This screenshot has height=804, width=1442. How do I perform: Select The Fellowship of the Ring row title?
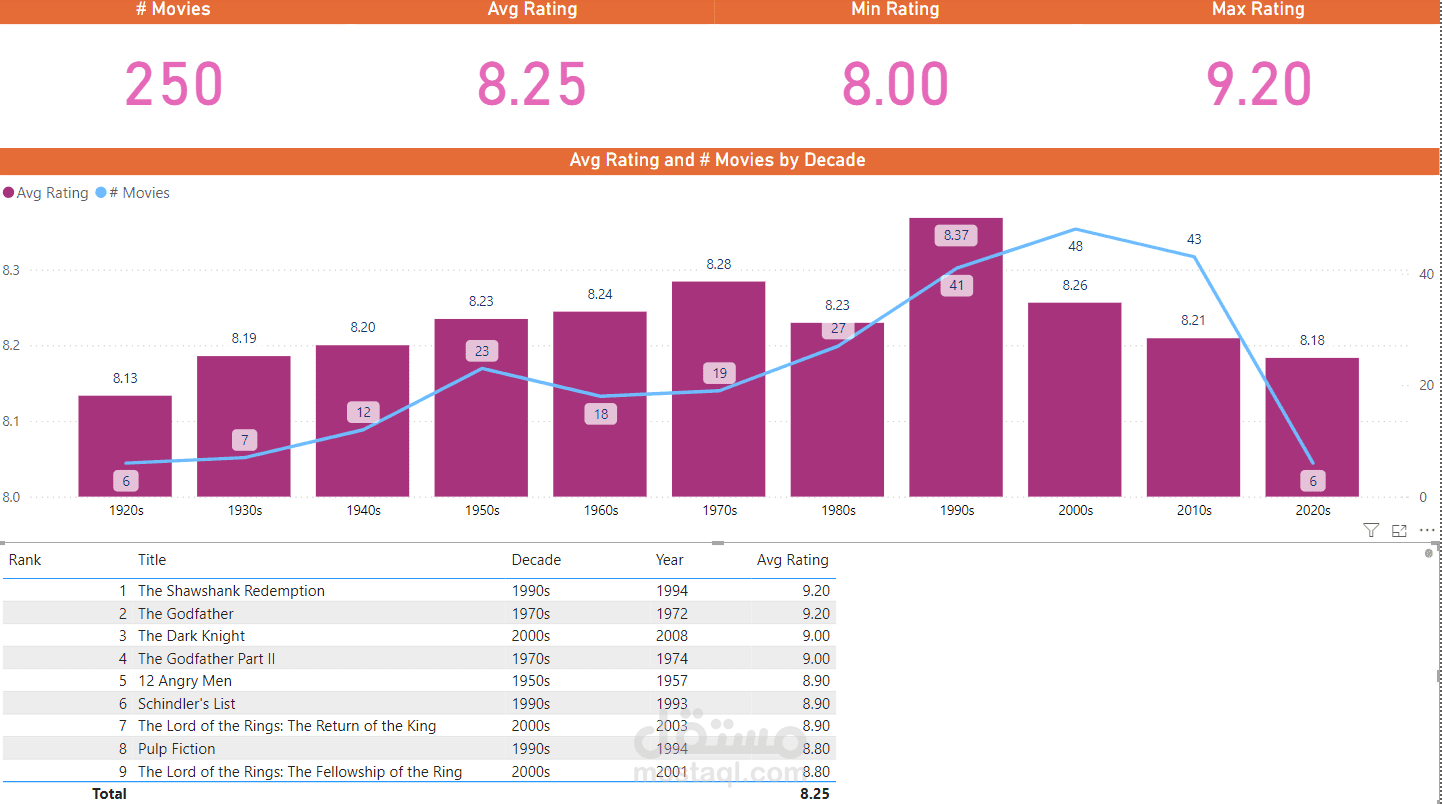pos(300,772)
